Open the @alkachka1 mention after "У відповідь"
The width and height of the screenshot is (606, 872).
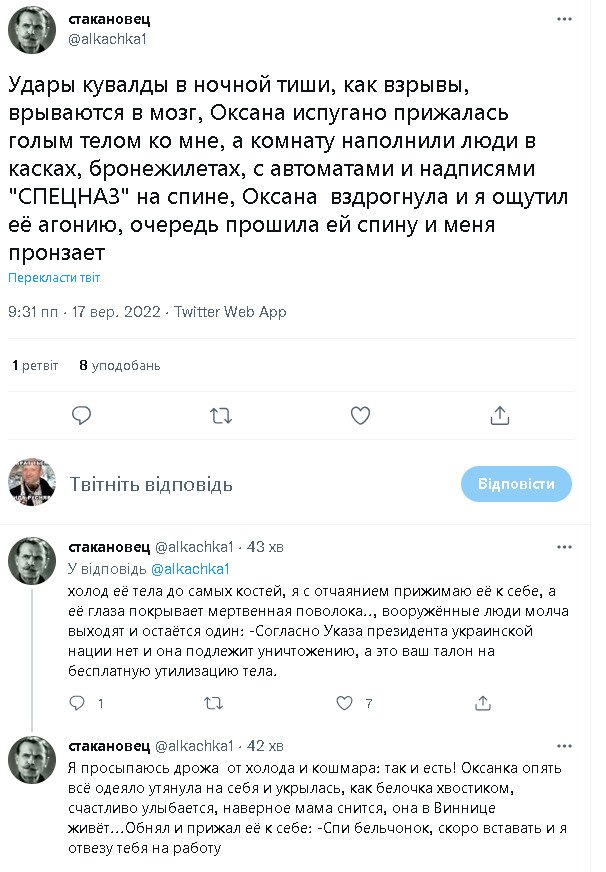pos(191,568)
